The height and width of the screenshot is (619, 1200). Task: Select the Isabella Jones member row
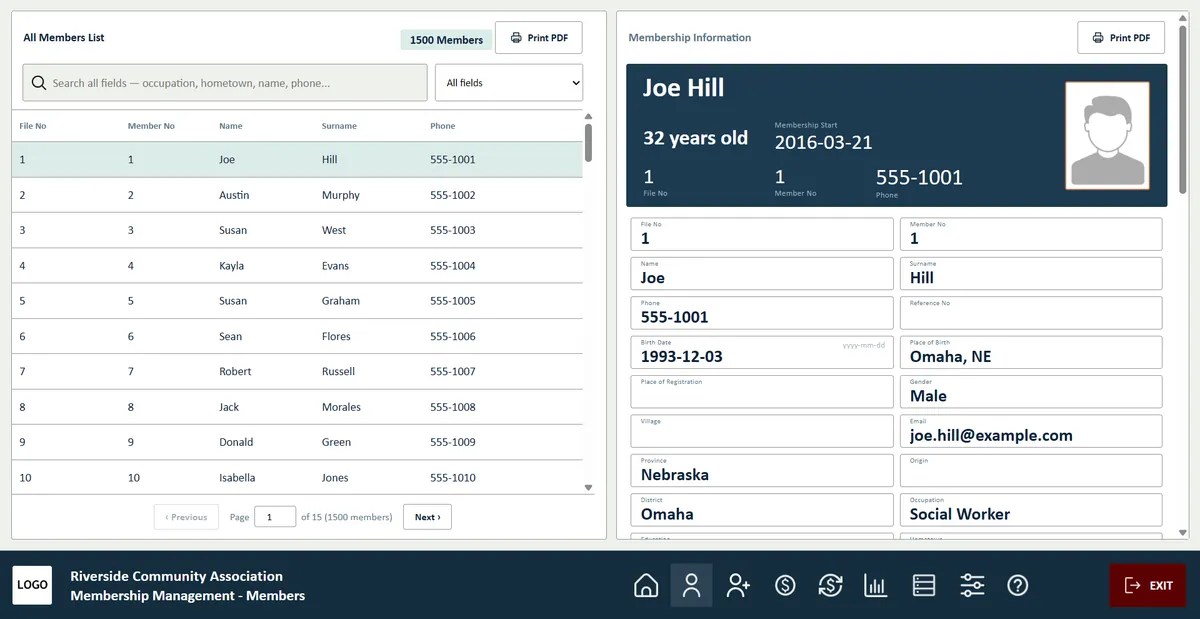pos(297,477)
